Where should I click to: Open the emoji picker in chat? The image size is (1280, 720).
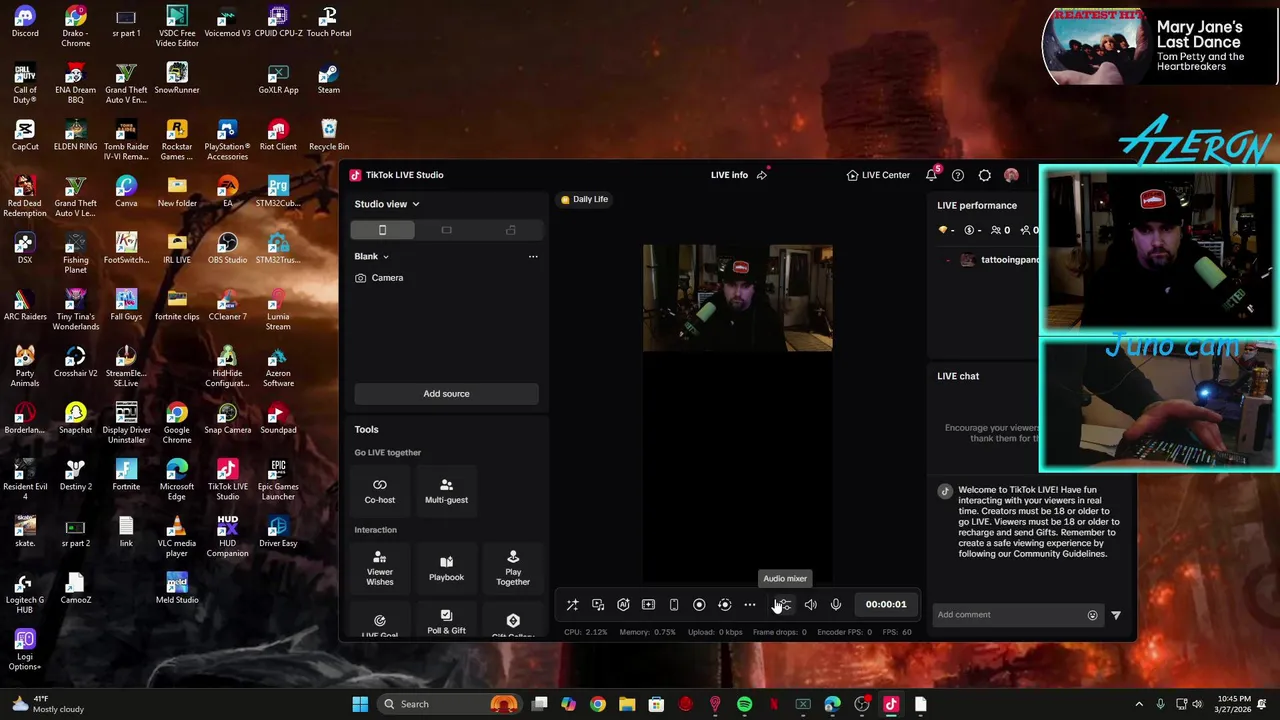(x=1092, y=615)
